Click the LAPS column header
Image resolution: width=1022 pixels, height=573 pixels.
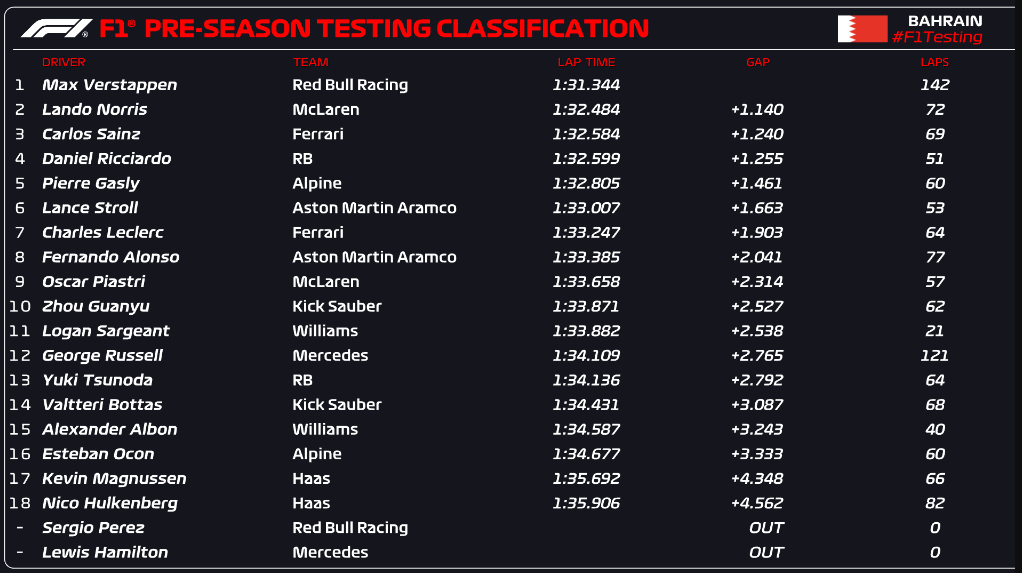[x=934, y=62]
